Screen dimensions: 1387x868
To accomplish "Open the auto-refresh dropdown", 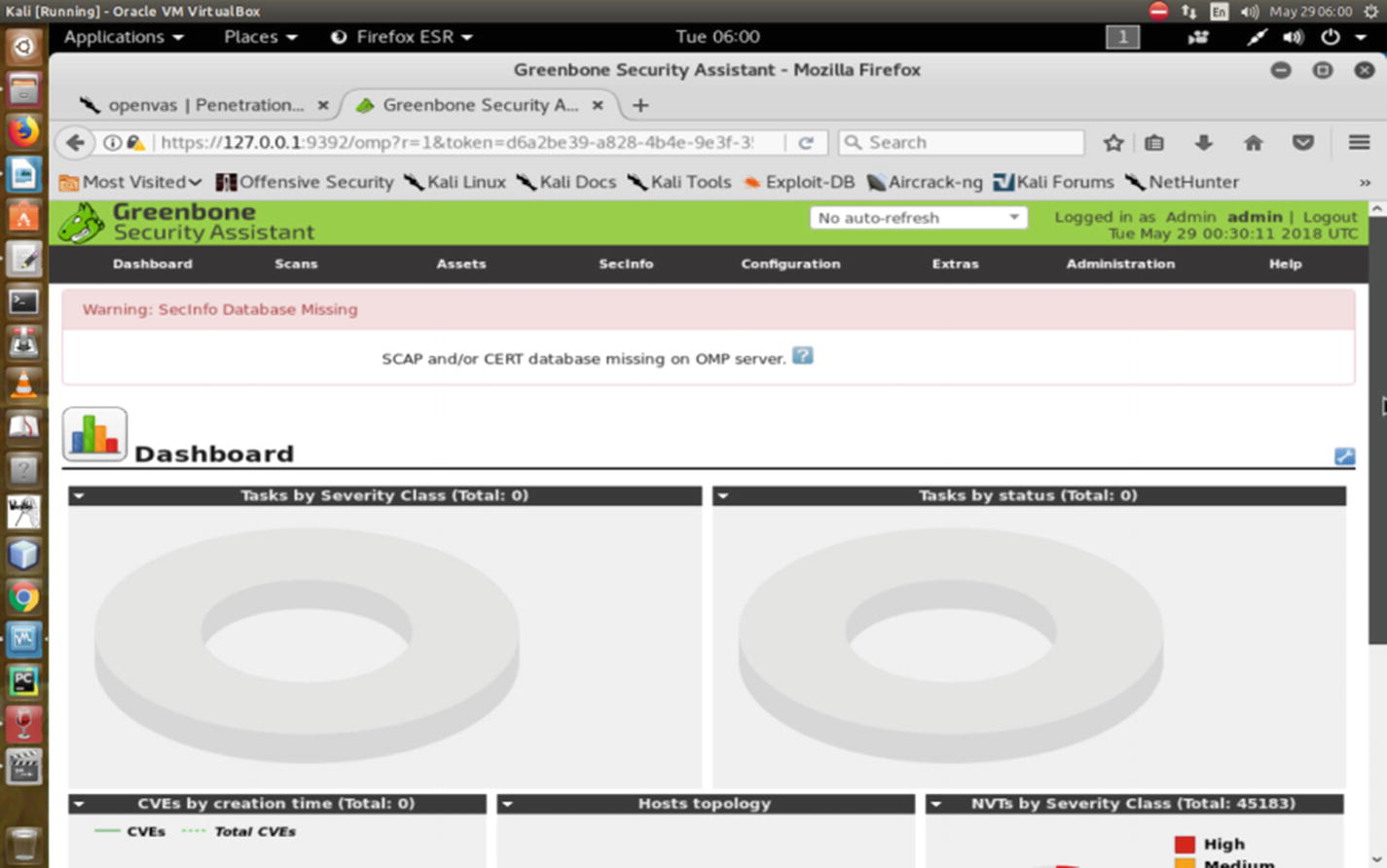I will [918, 218].
